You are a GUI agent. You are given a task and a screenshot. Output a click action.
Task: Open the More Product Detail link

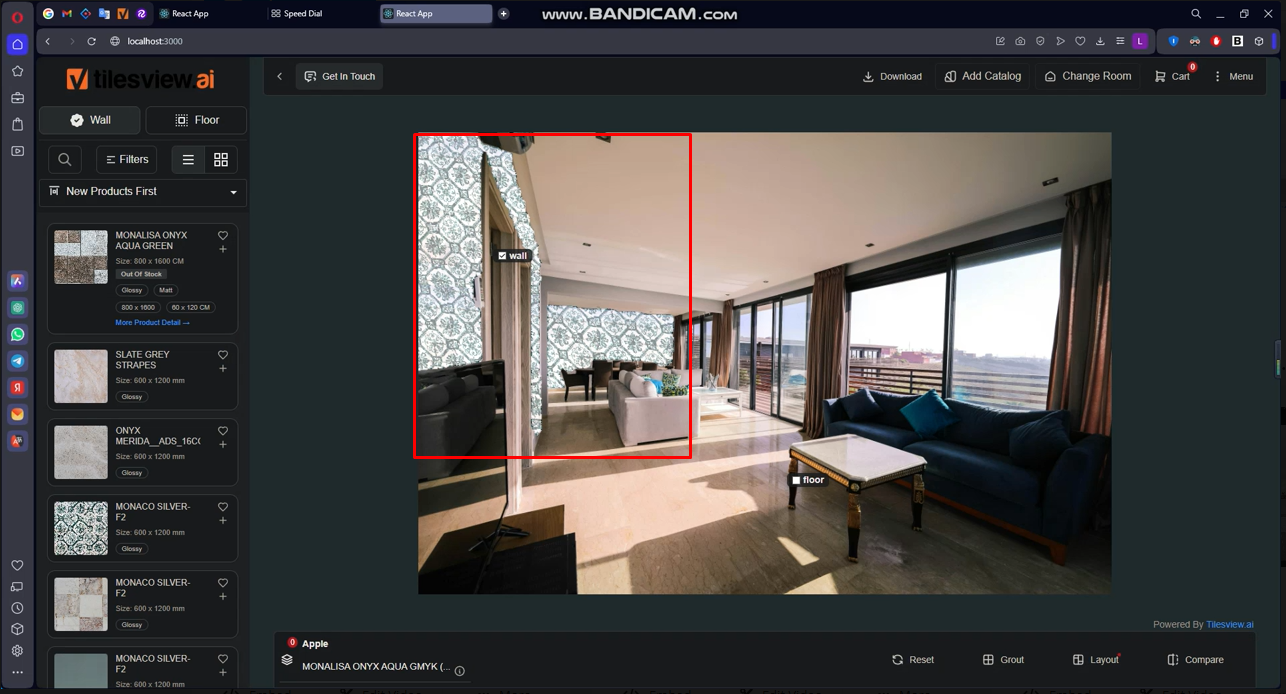click(152, 323)
